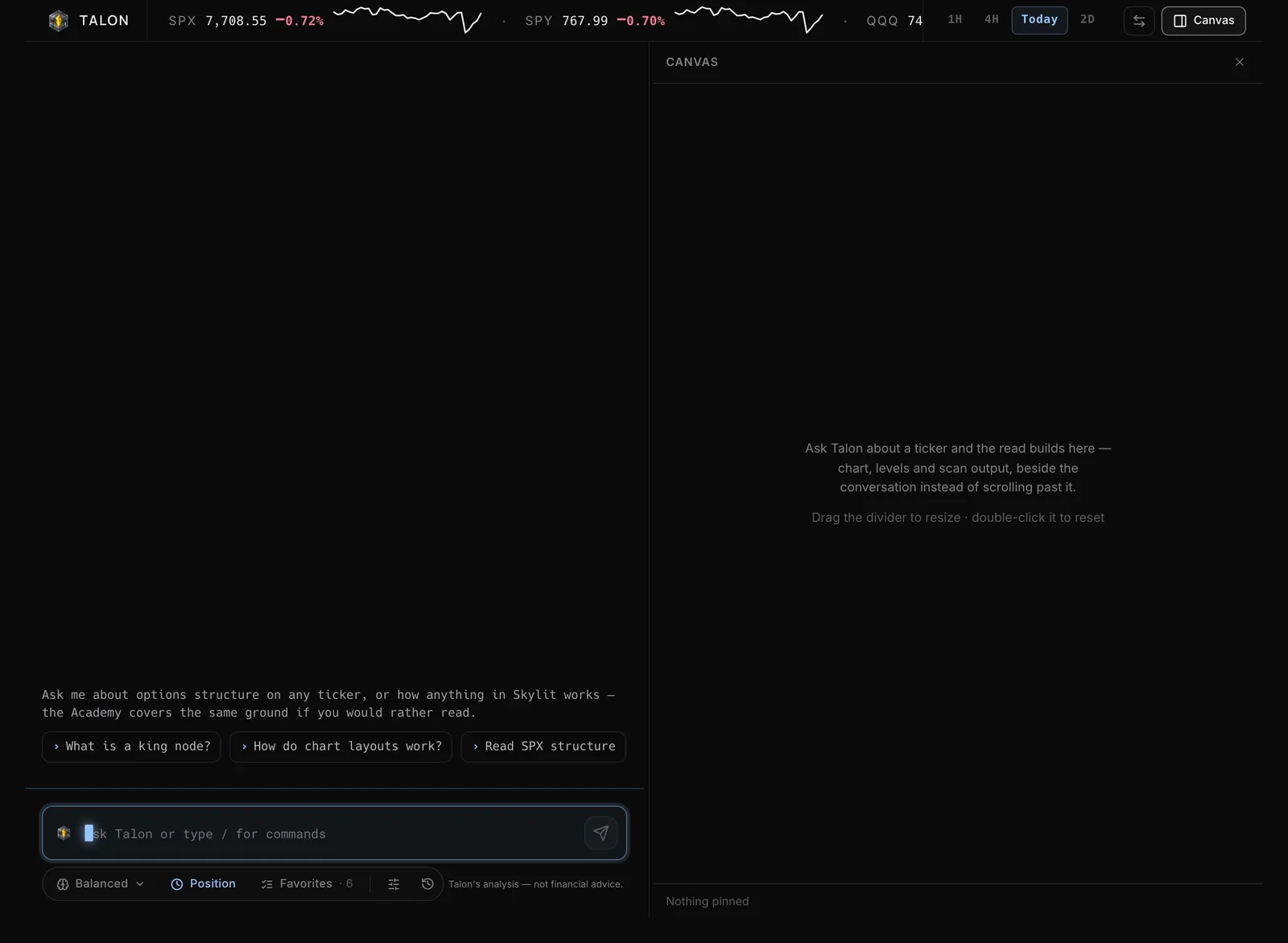Click the send paper-plane icon
This screenshot has width=1288, height=943.
click(601, 833)
